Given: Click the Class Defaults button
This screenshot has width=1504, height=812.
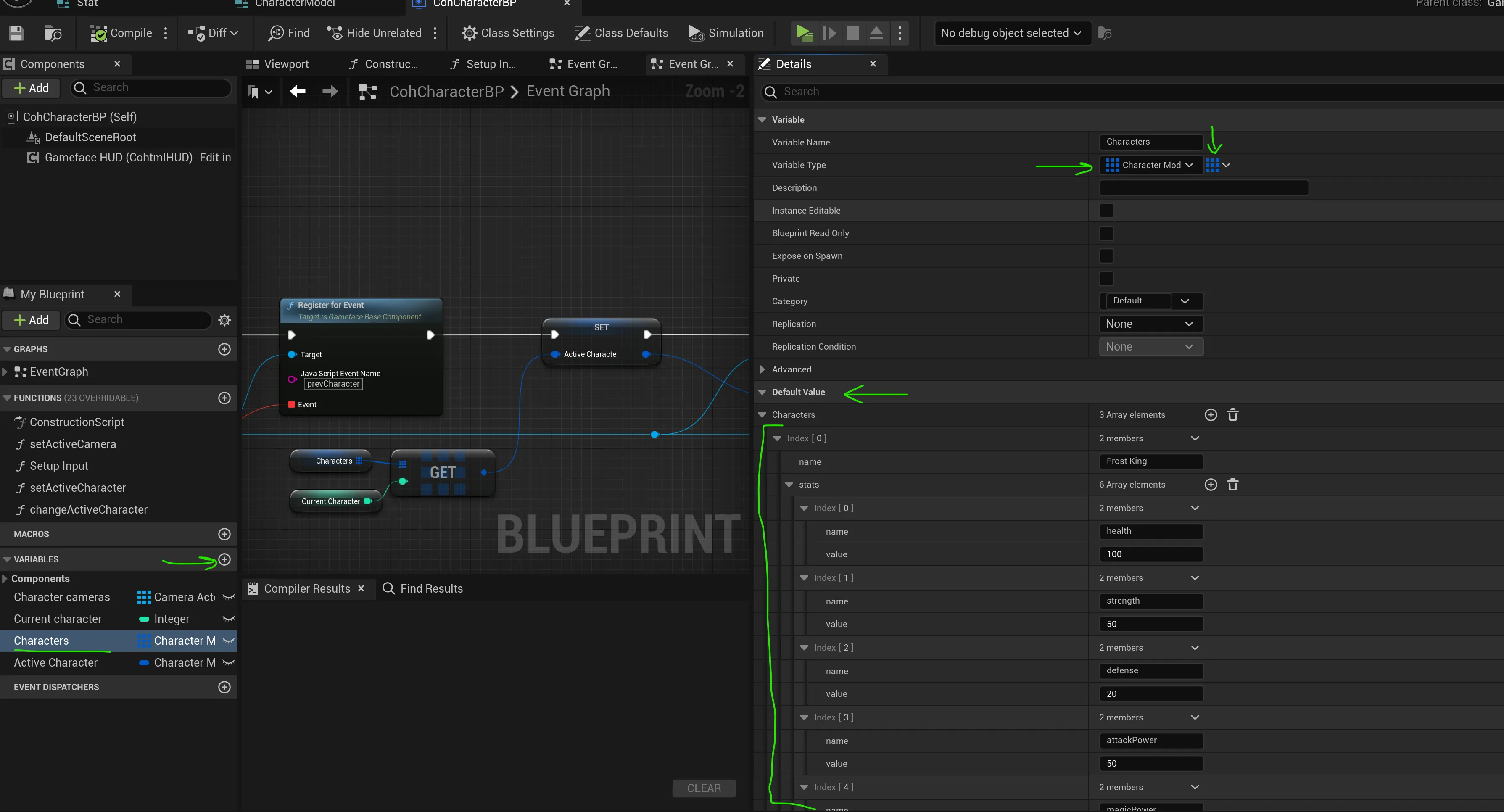Looking at the screenshot, I should [x=621, y=33].
